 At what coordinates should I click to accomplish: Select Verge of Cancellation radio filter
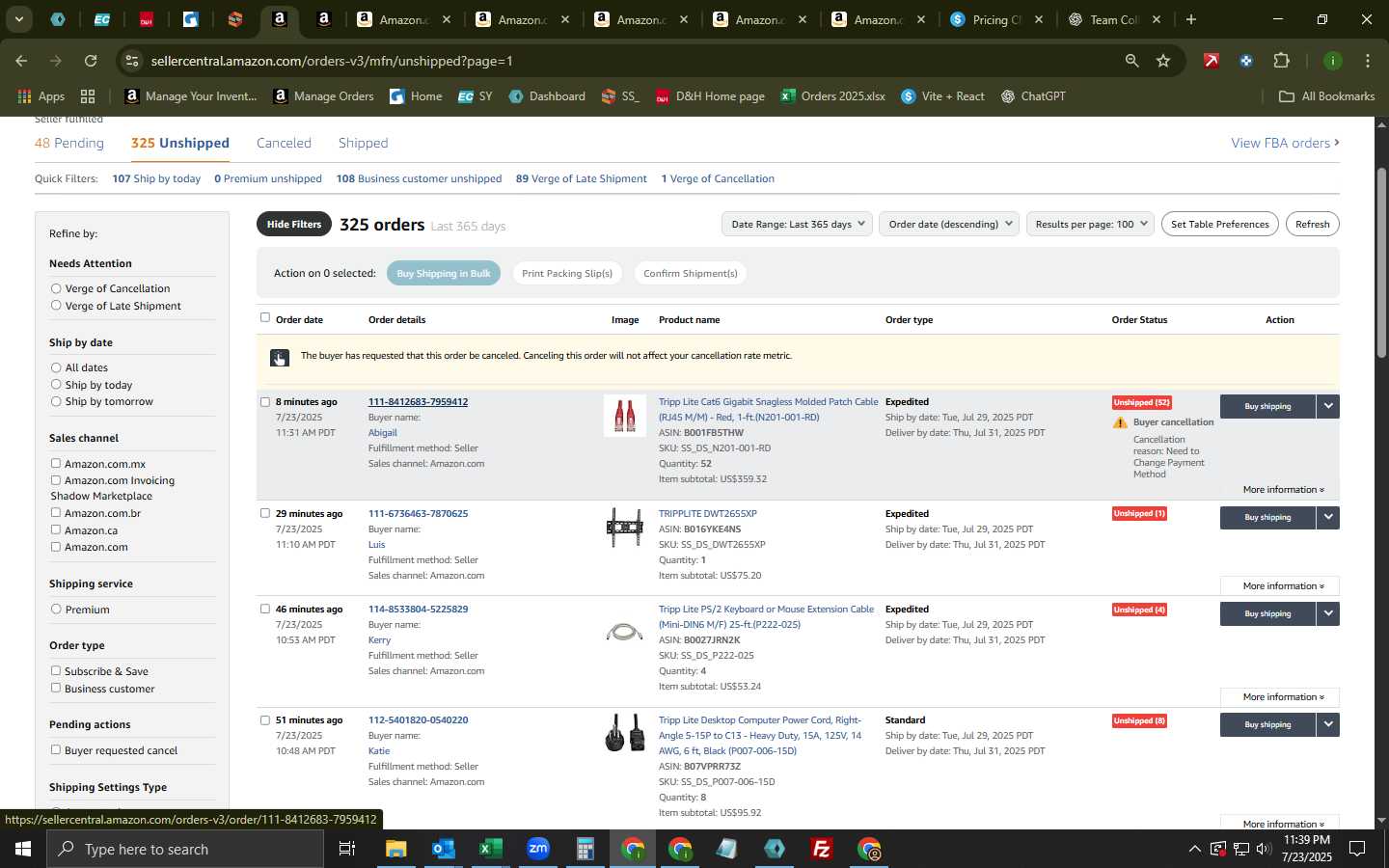click(x=56, y=288)
